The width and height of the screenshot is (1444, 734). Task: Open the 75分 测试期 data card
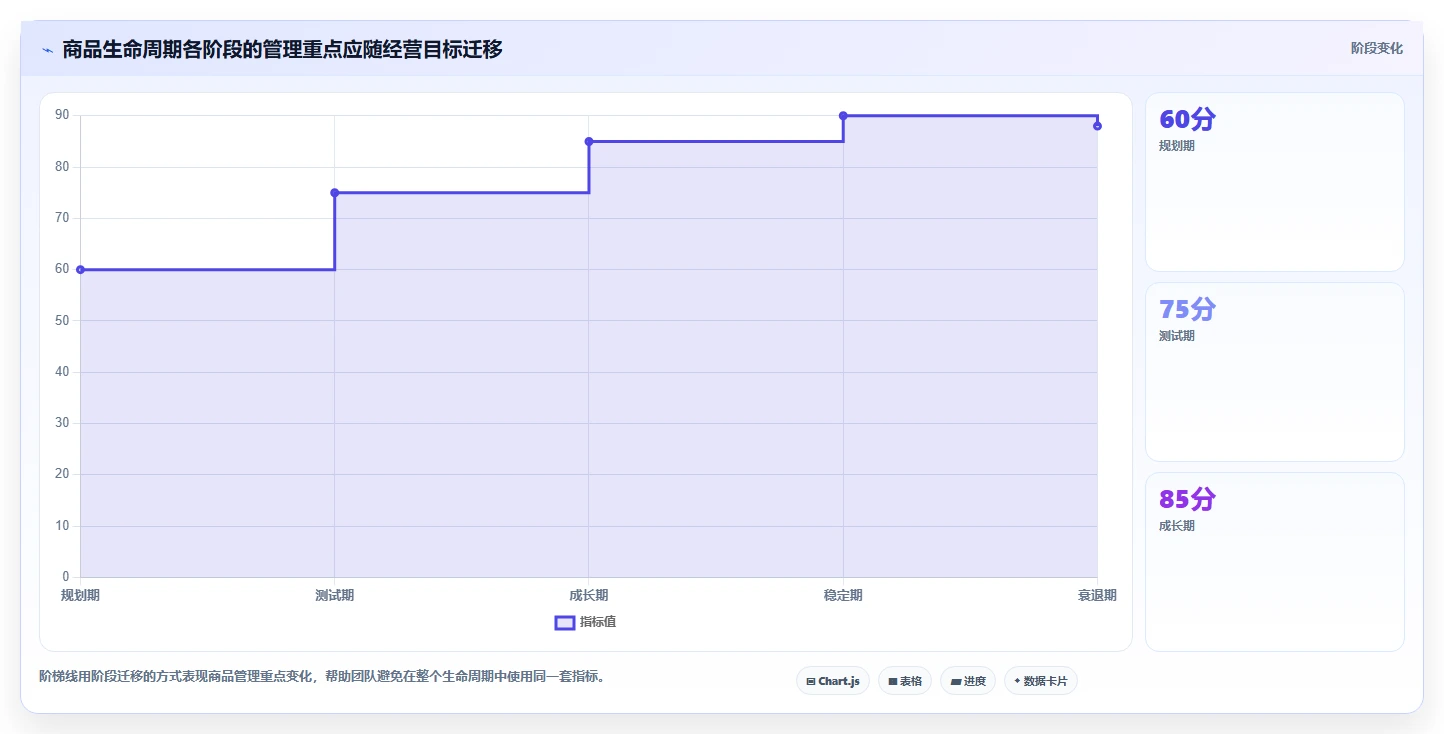pyautogui.click(x=1274, y=372)
